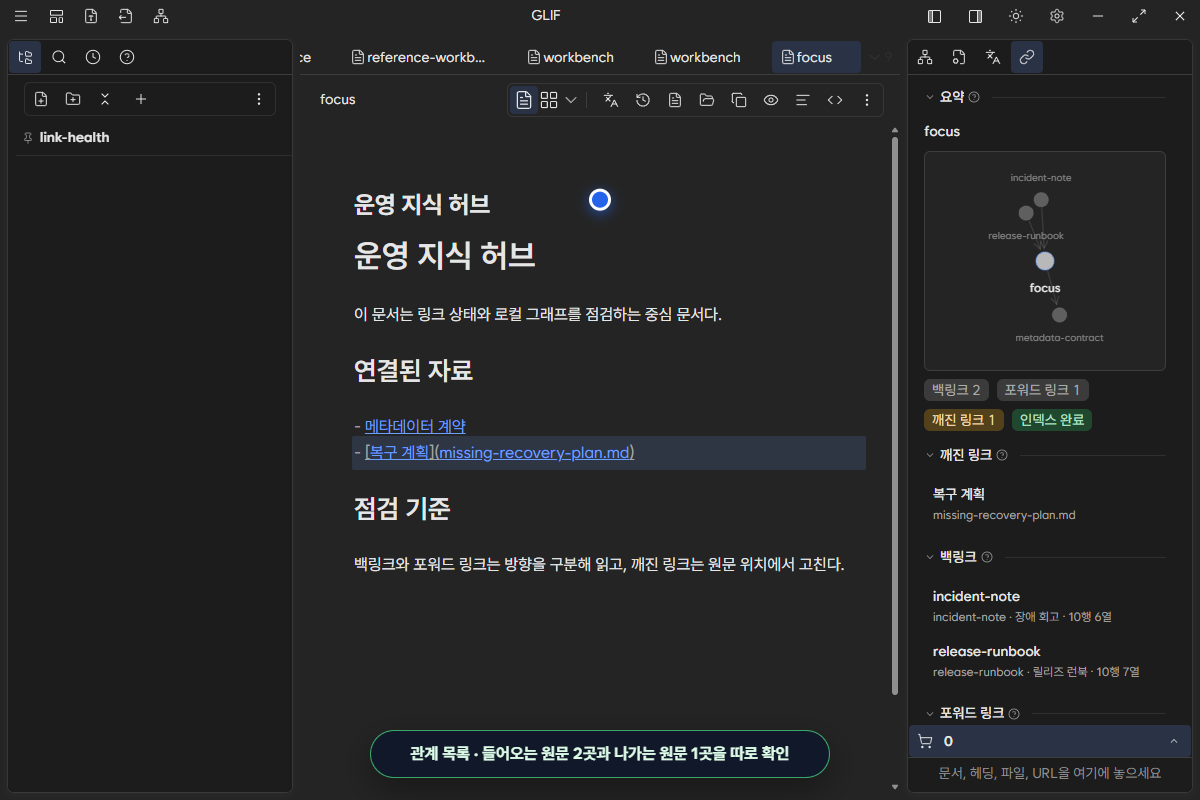Viewport: 1200px width, 800px height.
Task: Collapse all folders in the sidebar
Action: point(105,99)
